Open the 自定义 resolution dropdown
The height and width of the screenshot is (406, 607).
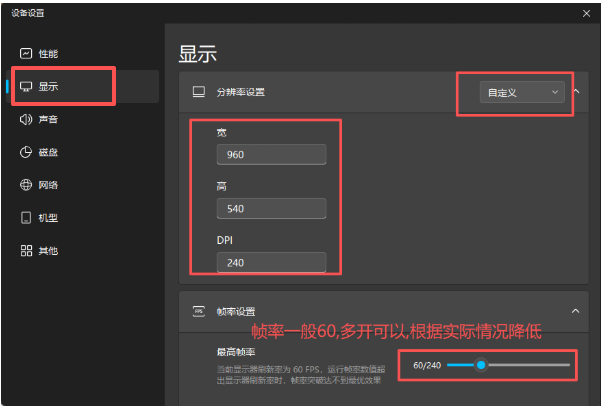coord(523,92)
